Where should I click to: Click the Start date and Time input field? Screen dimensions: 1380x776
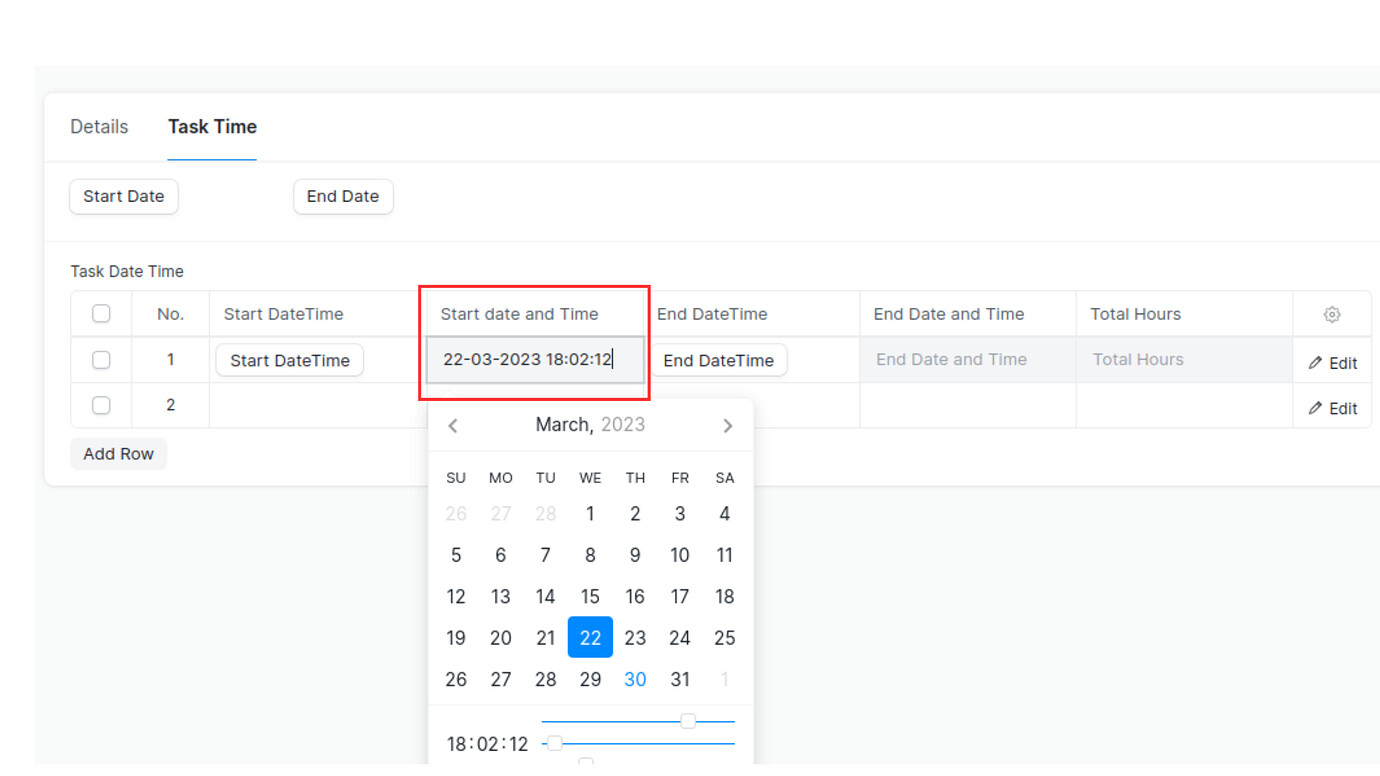pyautogui.click(x=536, y=359)
